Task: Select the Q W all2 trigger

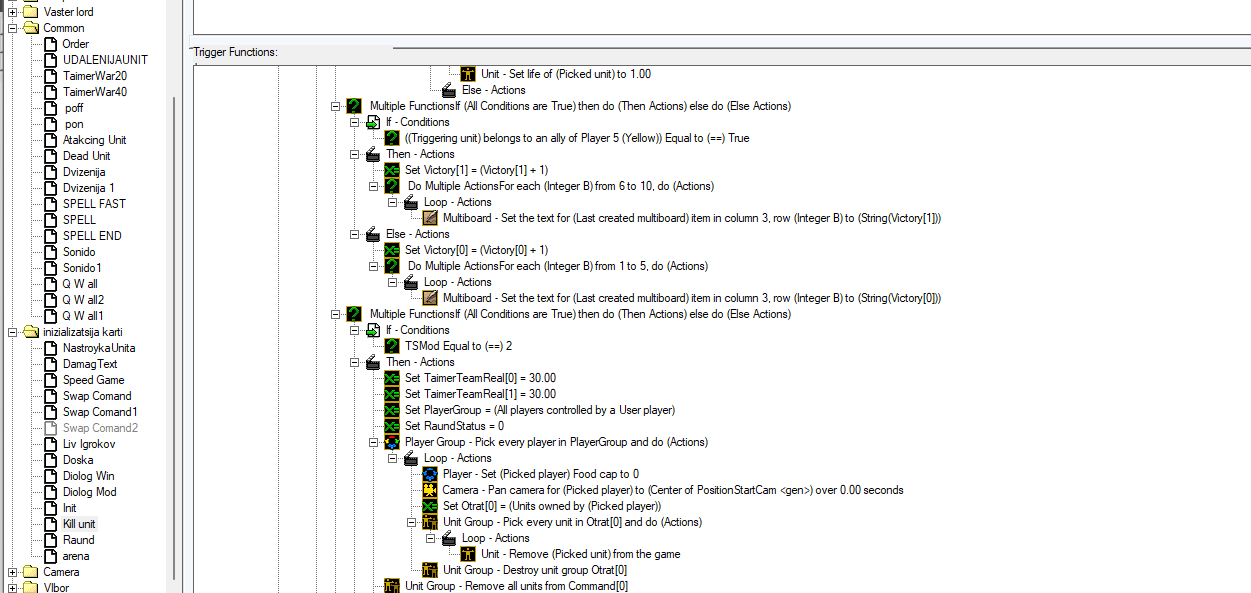Action: tap(82, 300)
